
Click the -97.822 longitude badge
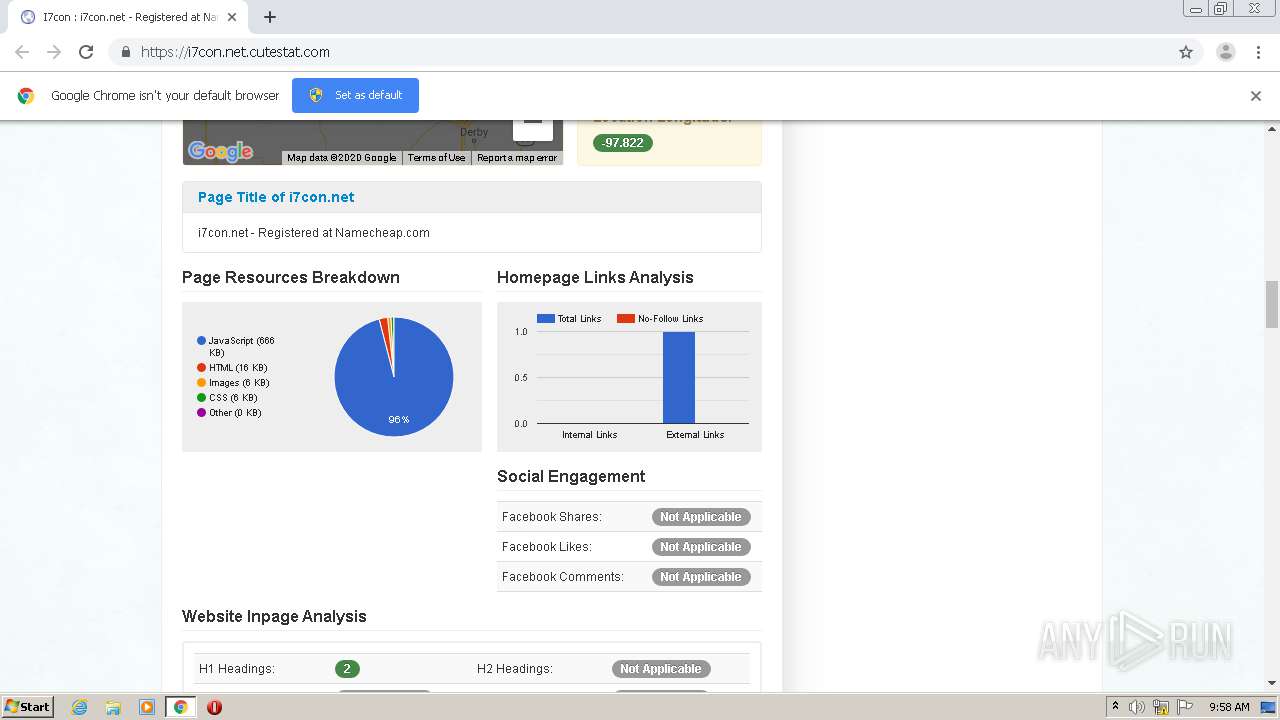tap(623, 143)
